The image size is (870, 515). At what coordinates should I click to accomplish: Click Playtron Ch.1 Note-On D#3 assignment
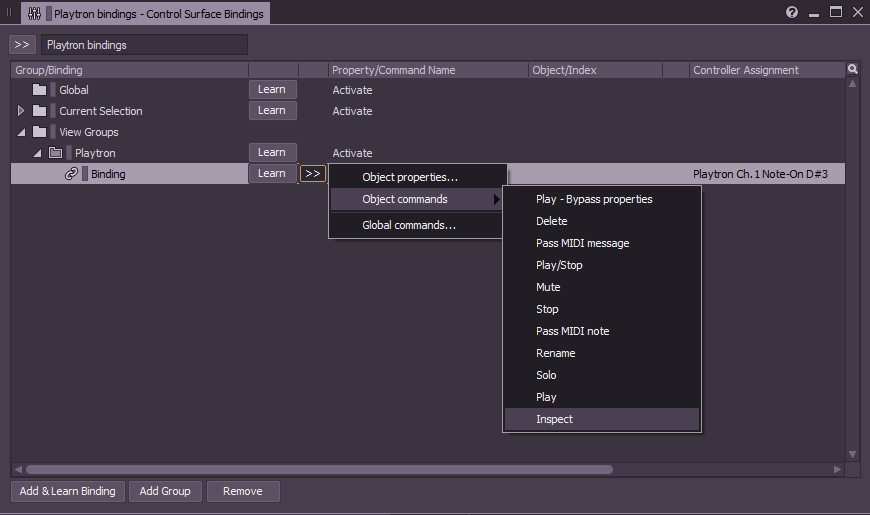pos(760,174)
